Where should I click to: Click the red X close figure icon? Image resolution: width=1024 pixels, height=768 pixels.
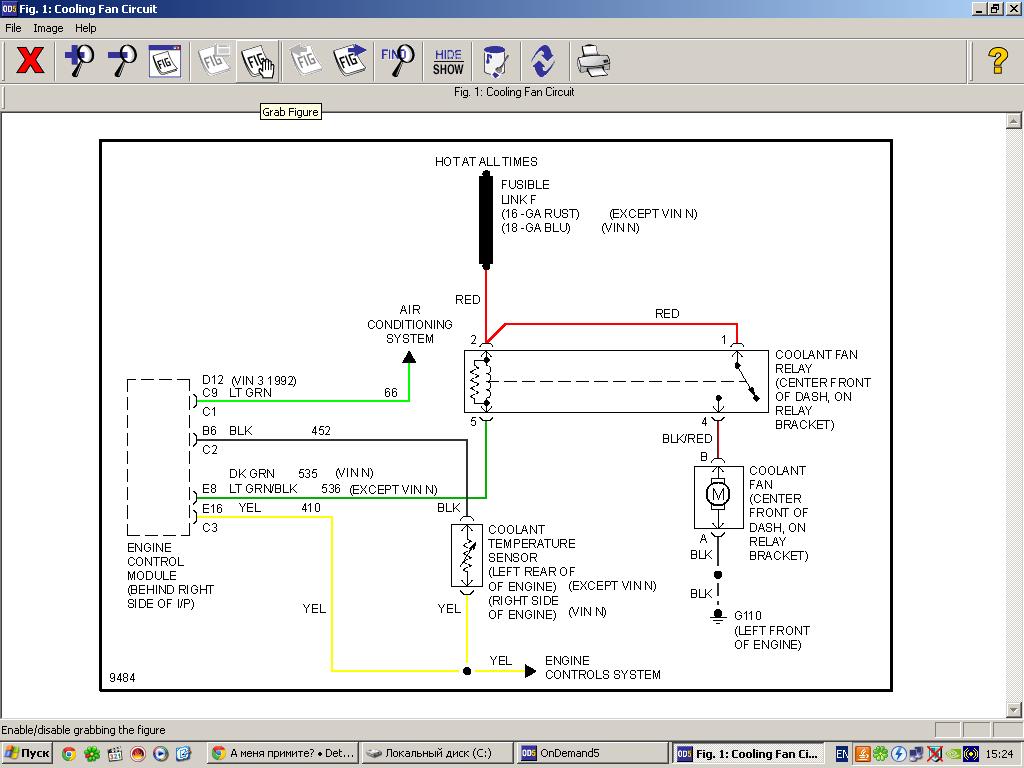tap(30, 61)
